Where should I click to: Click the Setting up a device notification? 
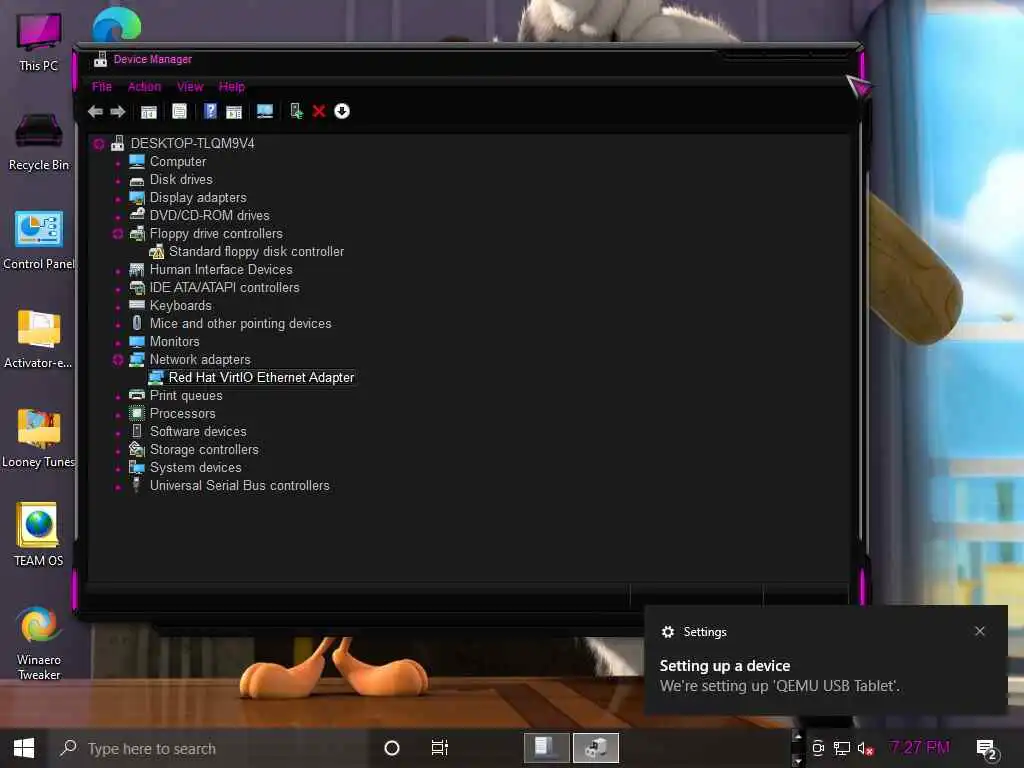coord(825,660)
